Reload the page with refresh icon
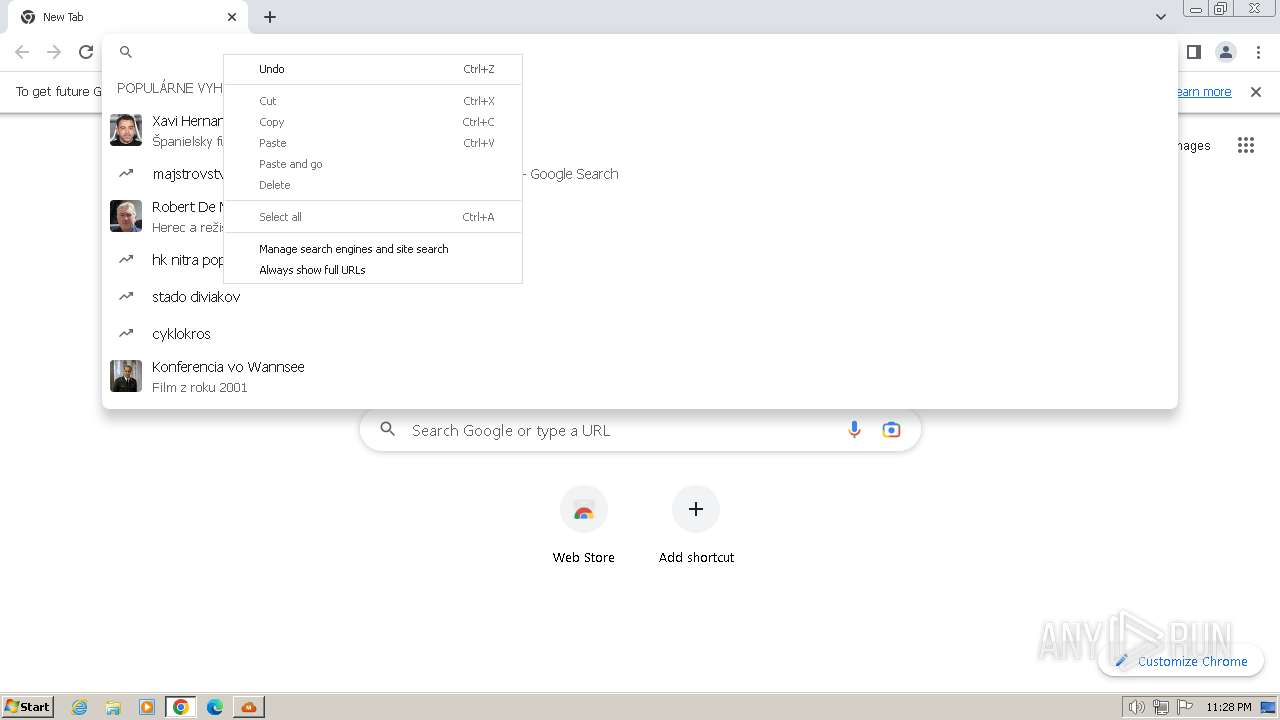 click(x=86, y=52)
